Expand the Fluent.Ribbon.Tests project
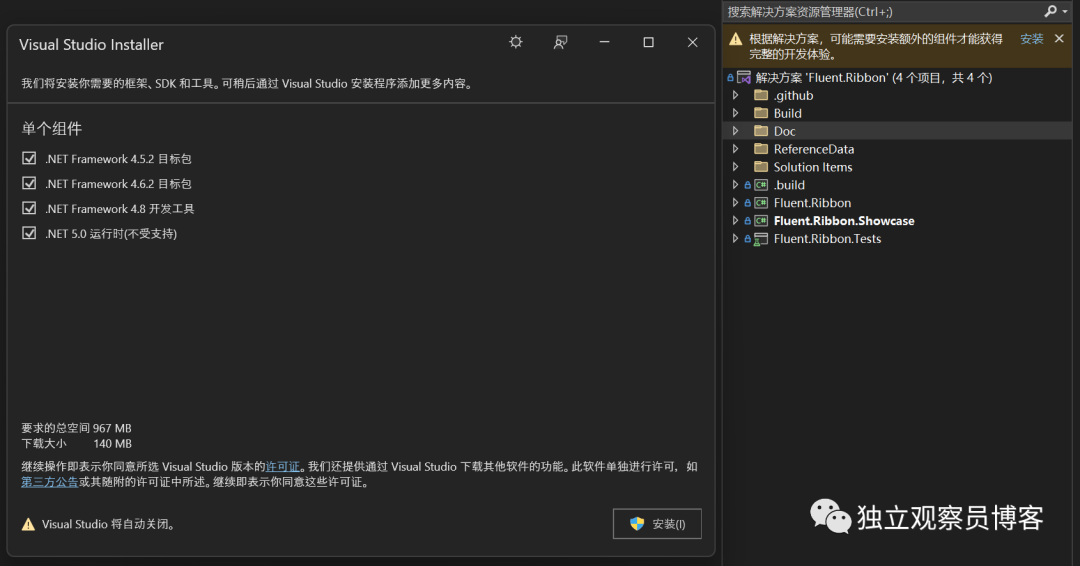This screenshot has width=1080, height=566. coord(735,238)
